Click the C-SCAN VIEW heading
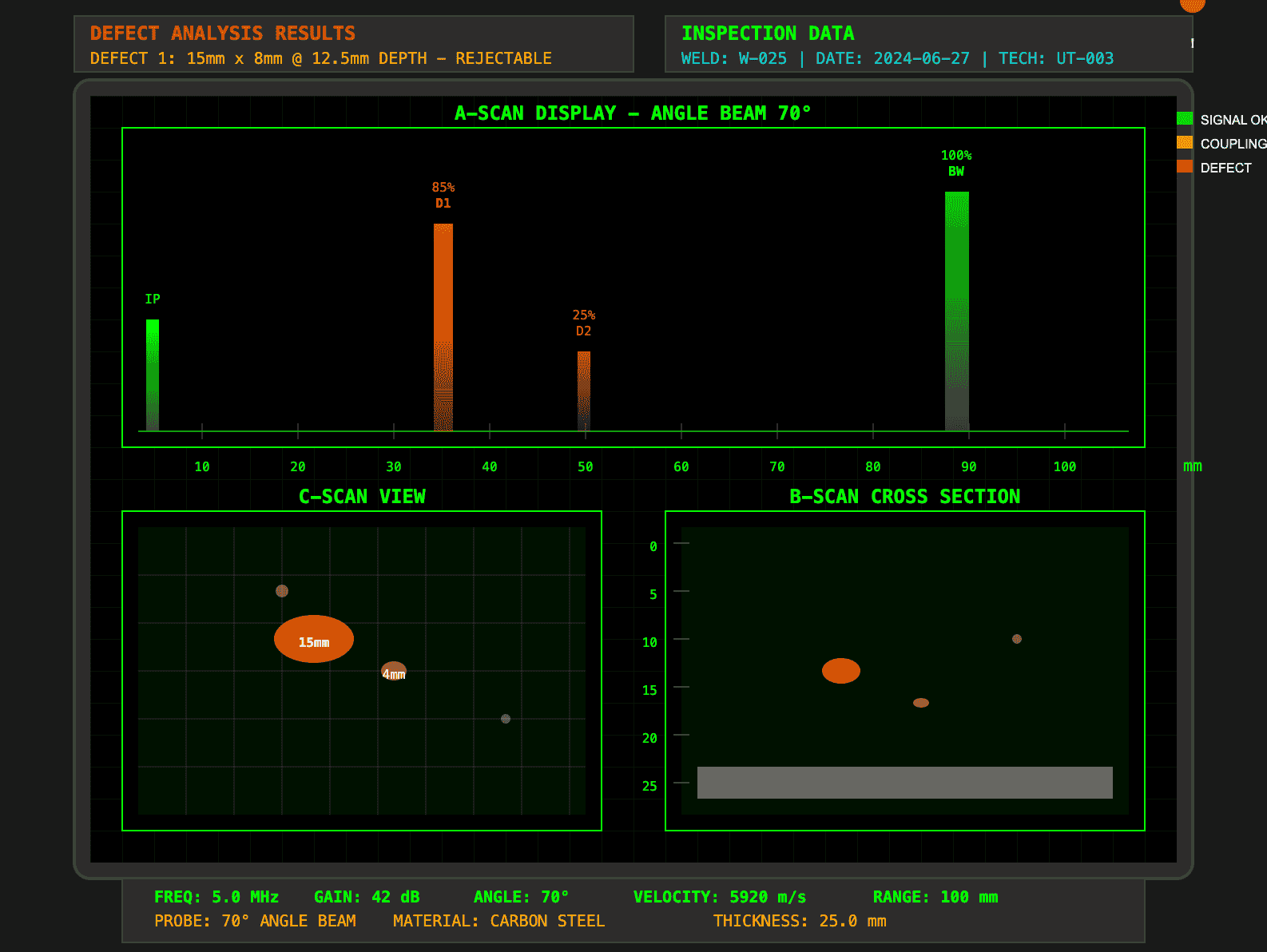Viewport: 1267px width, 952px height. 362,496
